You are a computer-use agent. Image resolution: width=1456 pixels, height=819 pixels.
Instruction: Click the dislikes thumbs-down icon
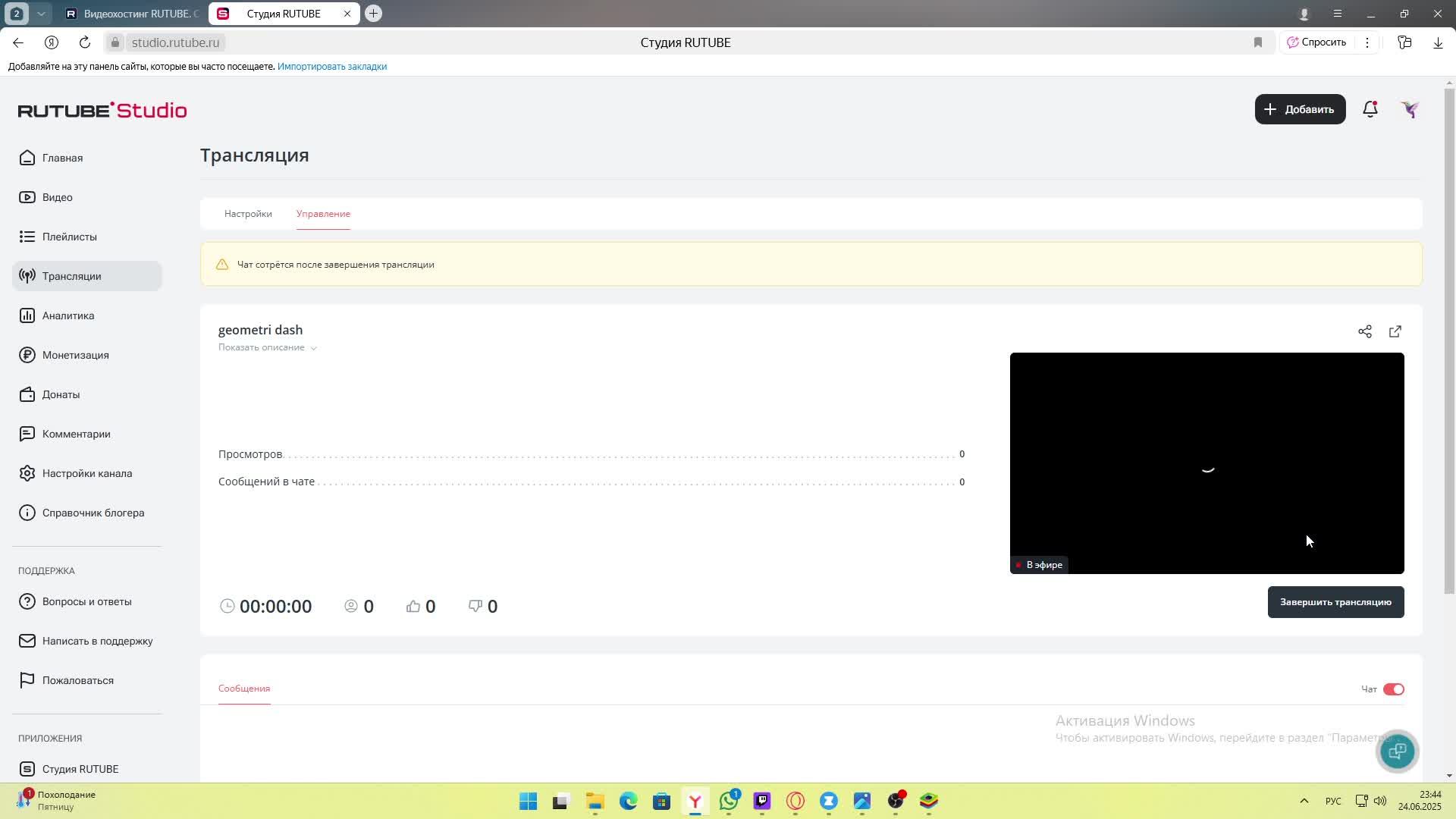point(475,606)
